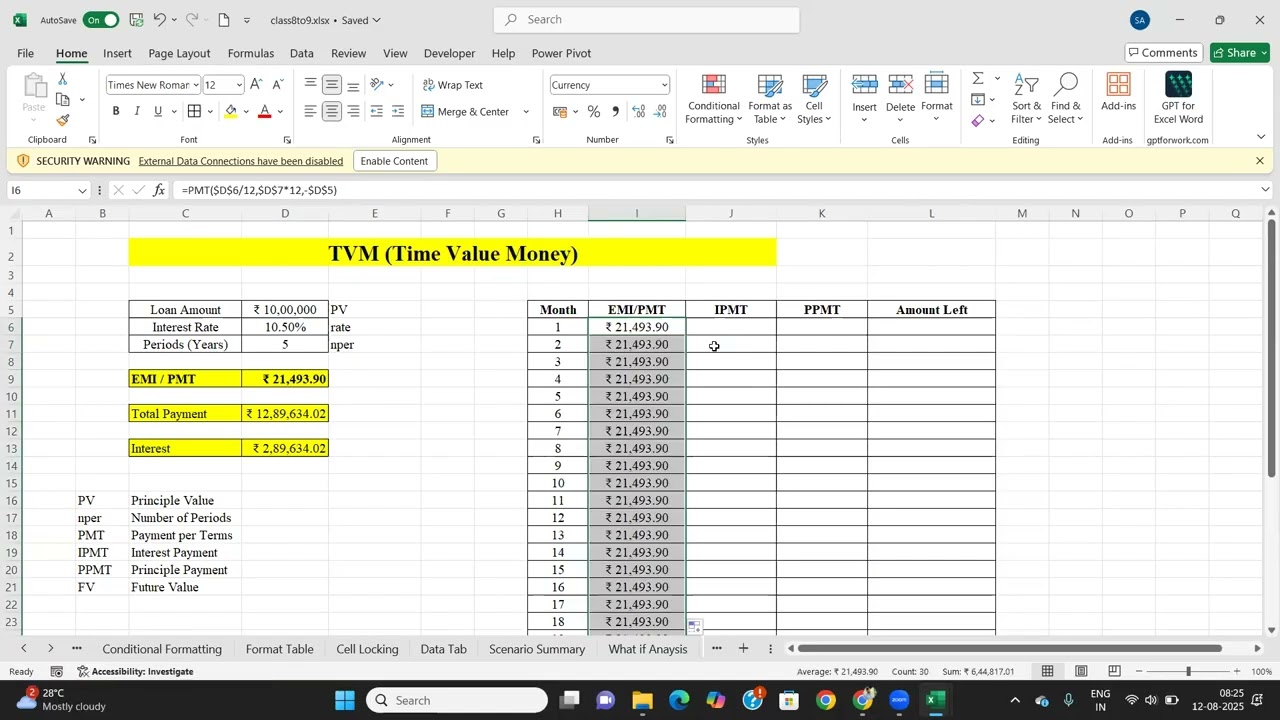1280x720 pixels.
Task: Launch GPT for Excel Word add-in
Action: pos(1179,98)
